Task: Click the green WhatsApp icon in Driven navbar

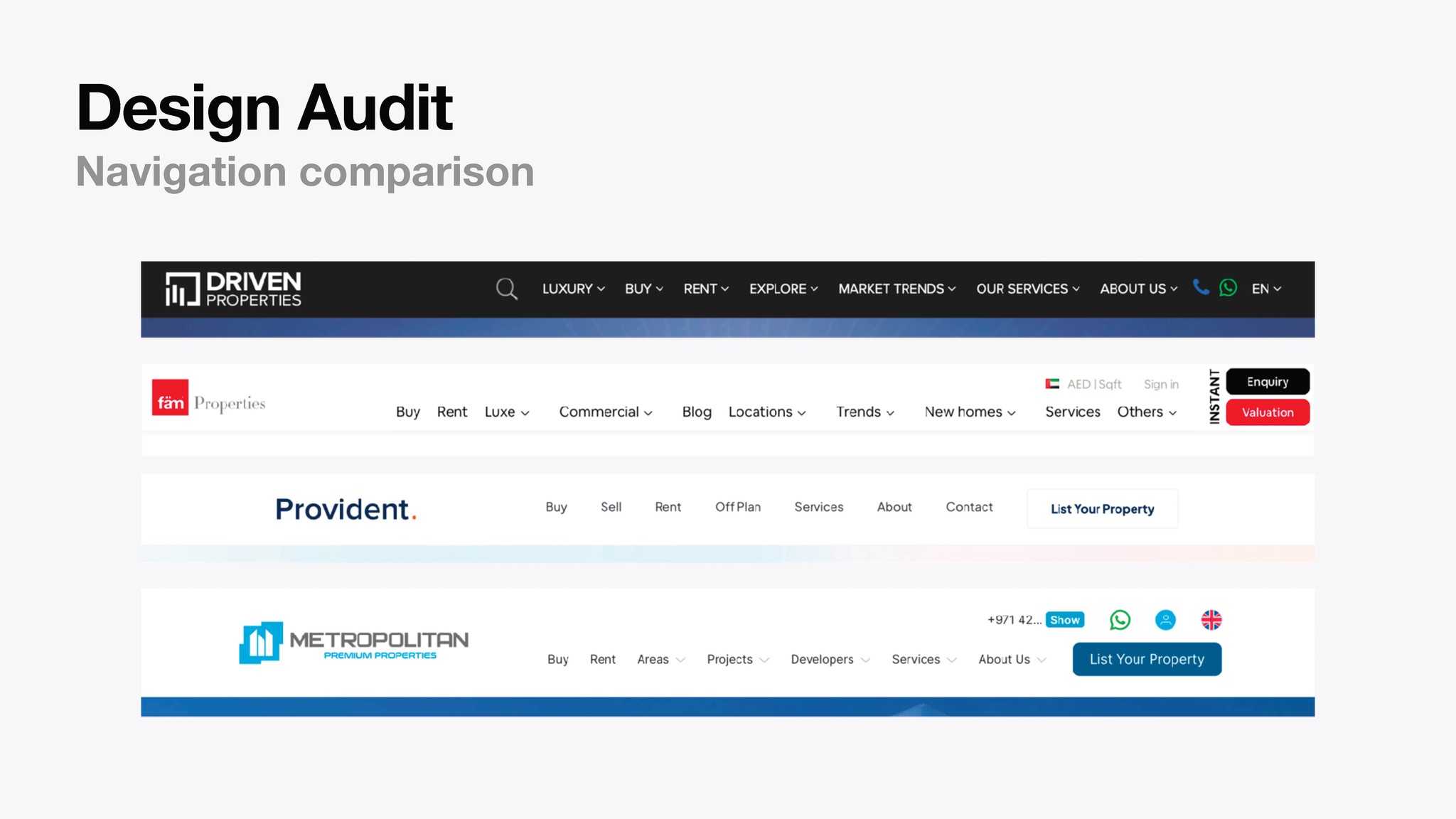Action: click(1228, 288)
